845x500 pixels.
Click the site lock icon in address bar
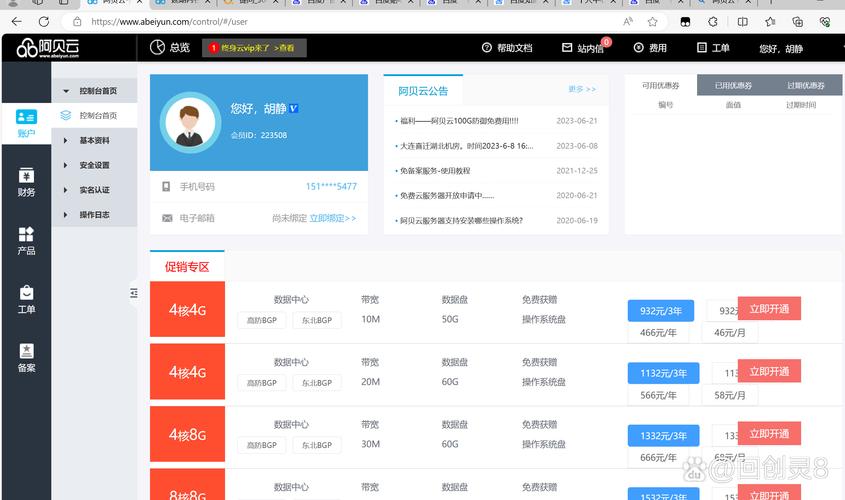77,22
